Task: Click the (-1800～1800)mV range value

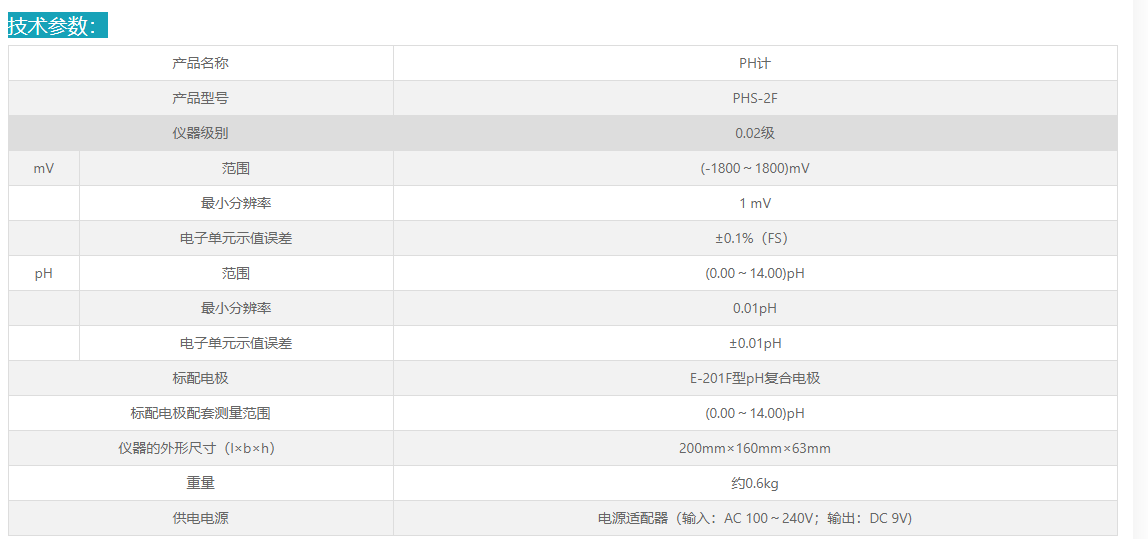Action: tap(754, 168)
